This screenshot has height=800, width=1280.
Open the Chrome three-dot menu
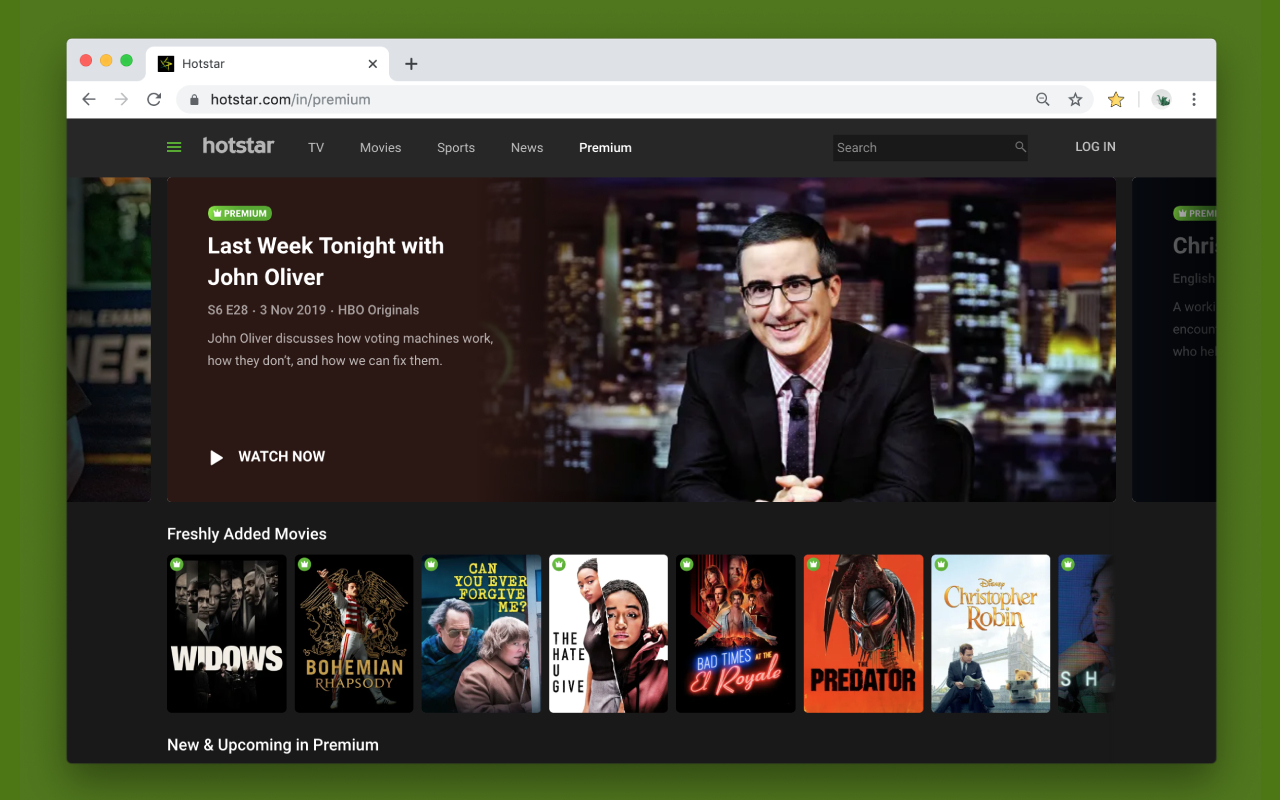coord(1194,99)
